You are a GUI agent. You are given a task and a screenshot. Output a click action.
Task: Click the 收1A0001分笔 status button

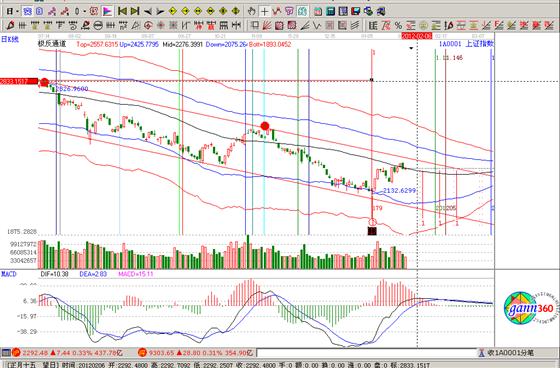pos(506,353)
